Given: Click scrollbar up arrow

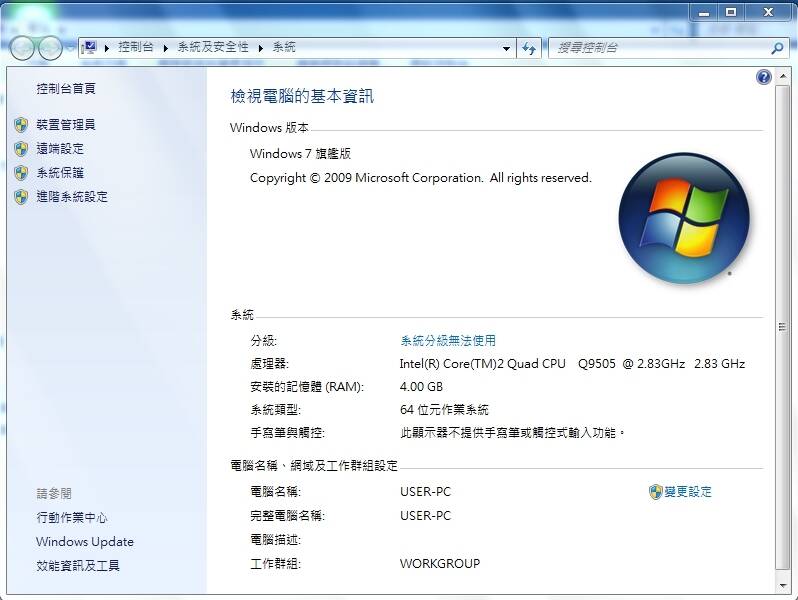Looking at the screenshot, I should tap(783, 77).
